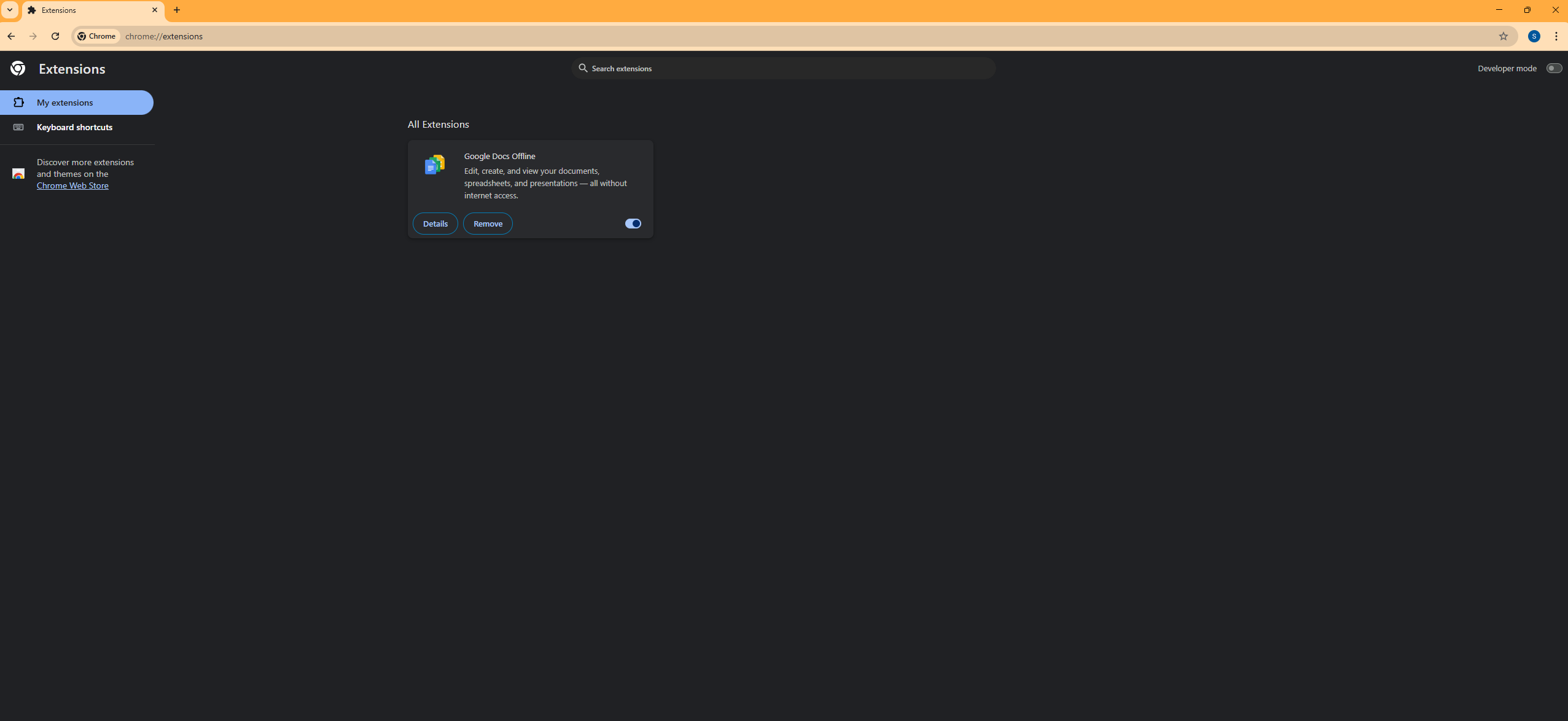The width and height of the screenshot is (1568, 721).
Task: Click the Search extensions field
Action: click(786, 68)
